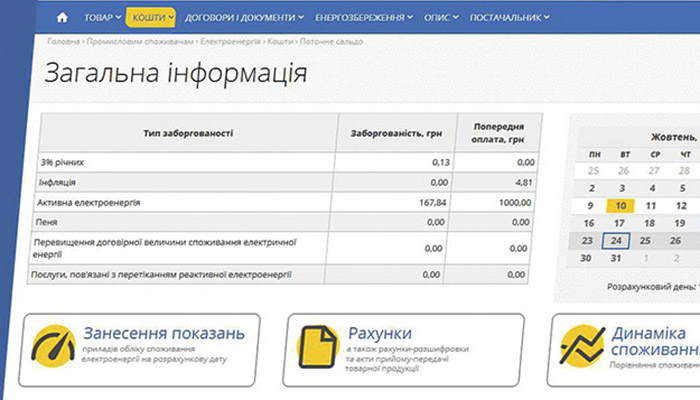The height and width of the screenshot is (400, 700).
Task: Open the ЕНЕРГОЗБЕРЕЖЕННЯ menu
Action: pyautogui.click(x=364, y=17)
